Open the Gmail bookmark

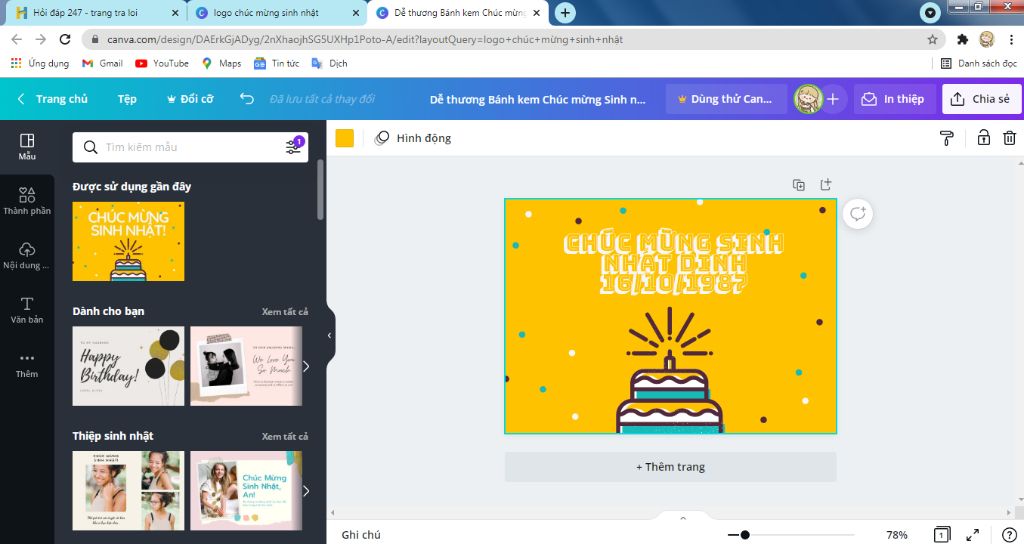(103, 63)
